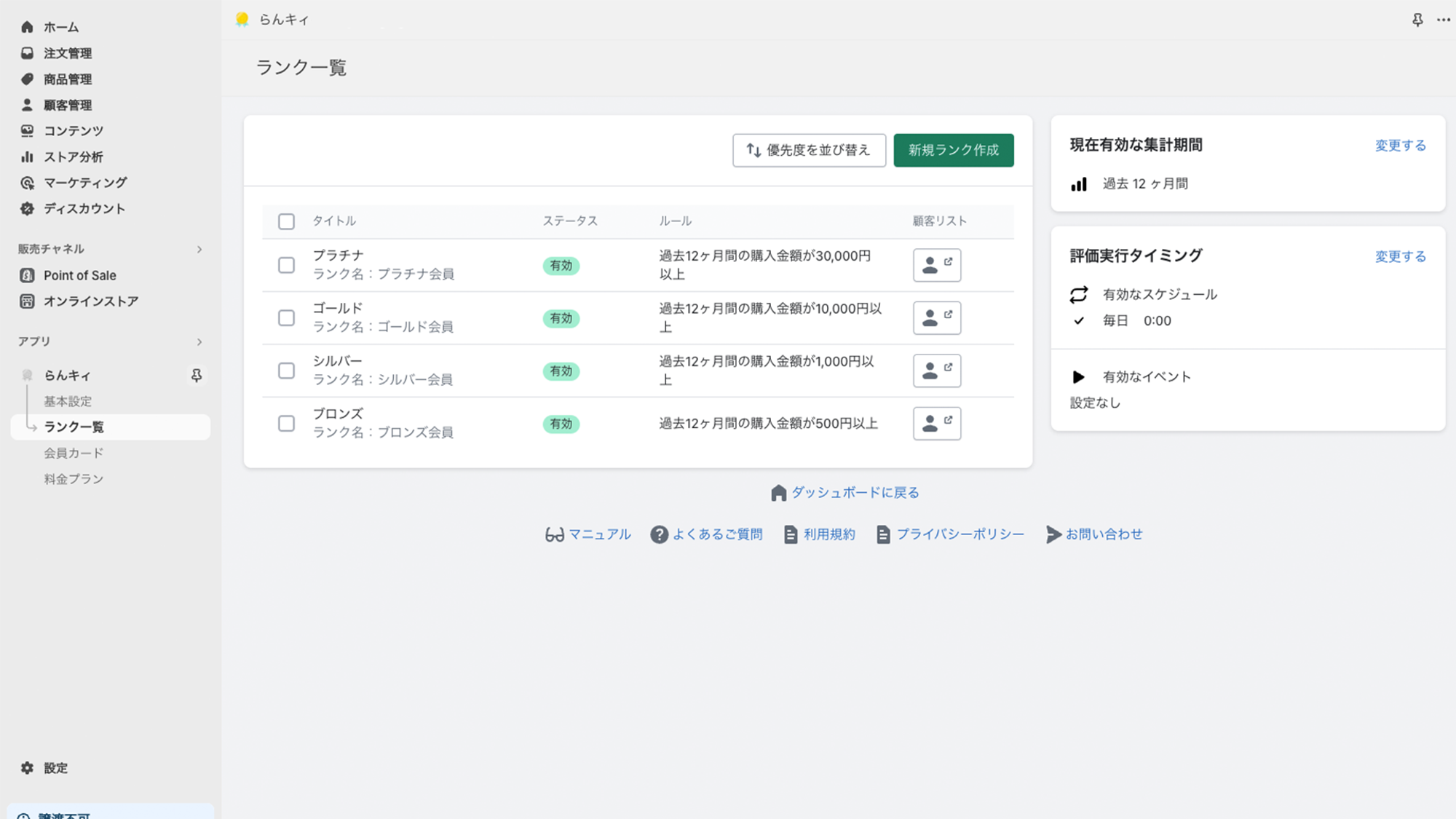Click the 商品管理 tag icon
Screen dimensions: 1456x819
pyautogui.click(x=27, y=79)
